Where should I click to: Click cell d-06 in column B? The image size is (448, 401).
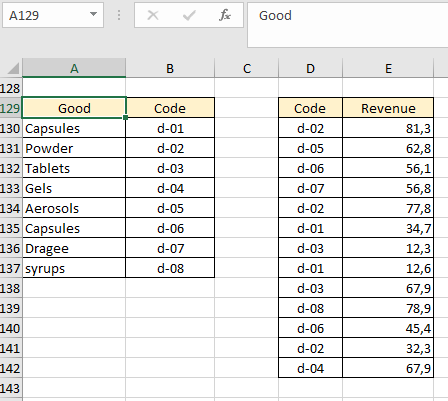tap(170, 228)
